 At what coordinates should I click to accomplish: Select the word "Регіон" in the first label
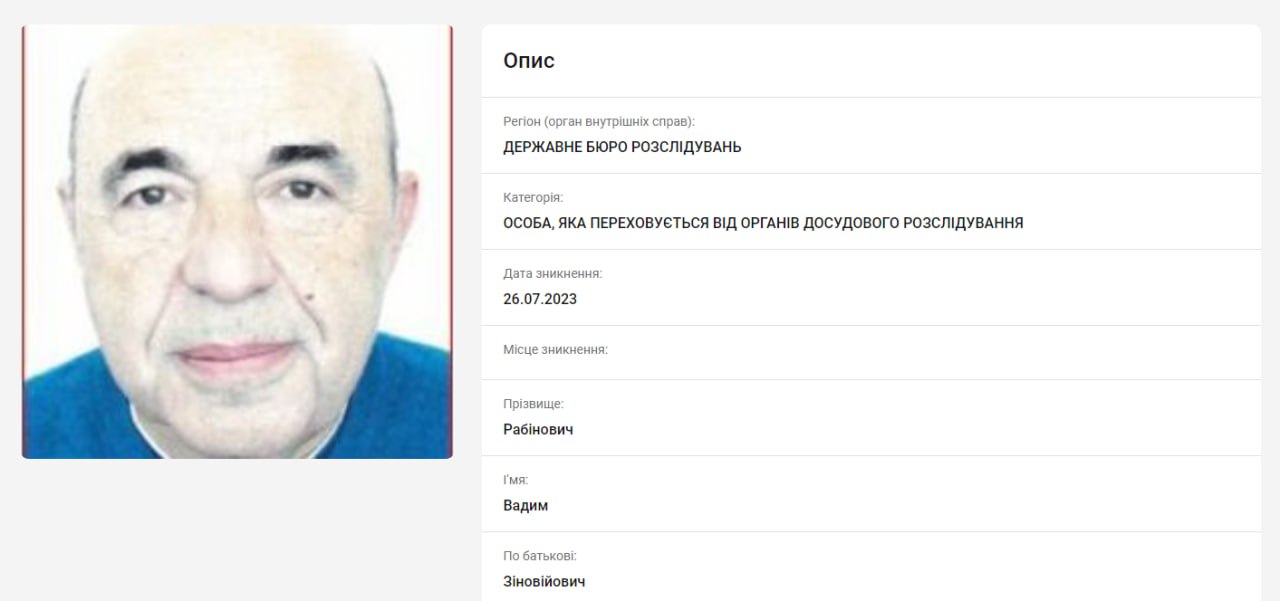(522, 122)
